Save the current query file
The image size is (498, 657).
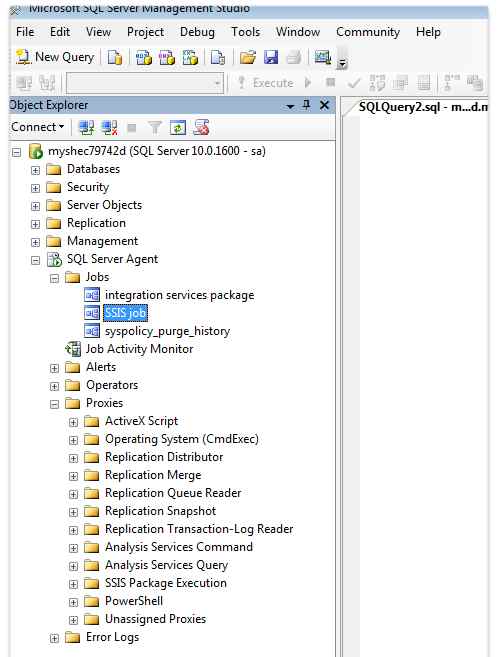click(271, 57)
